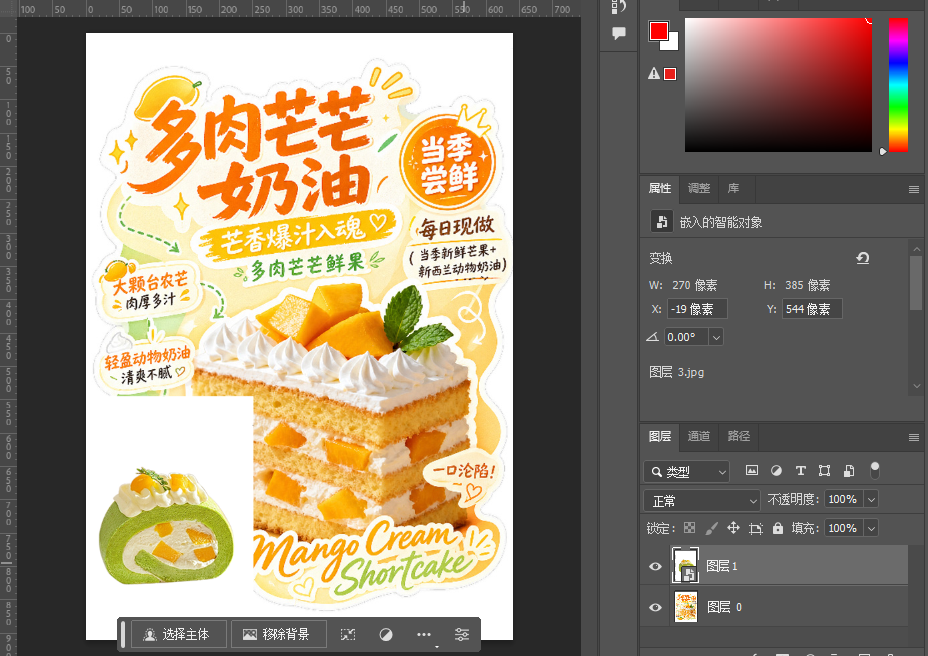The height and width of the screenshot is (656, 928).
Task: Filter layers by smart objects icon
Action: pyautogui.click(x=849, y=471)
